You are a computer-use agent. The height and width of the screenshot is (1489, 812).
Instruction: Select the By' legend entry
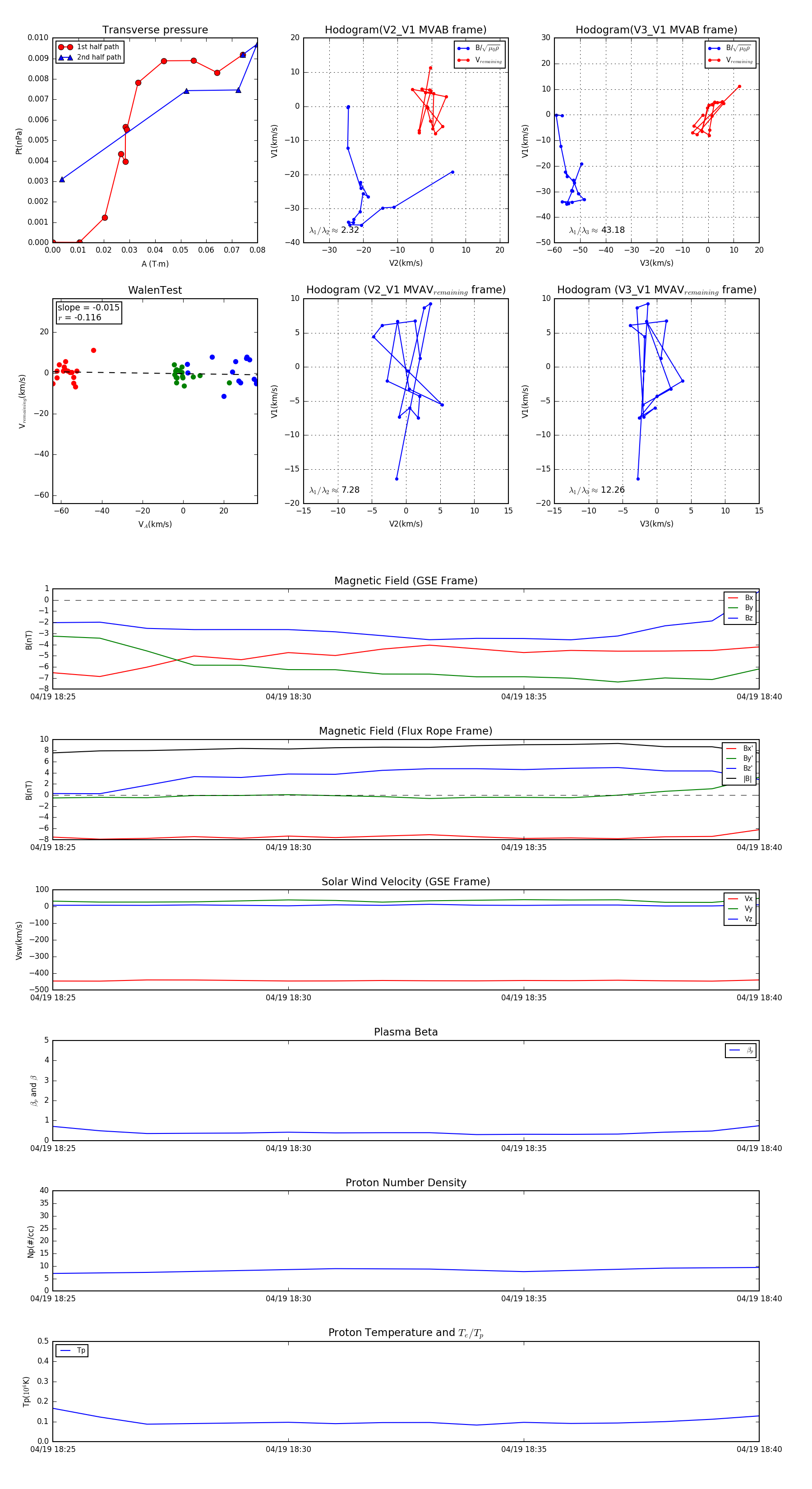[740, 758]
